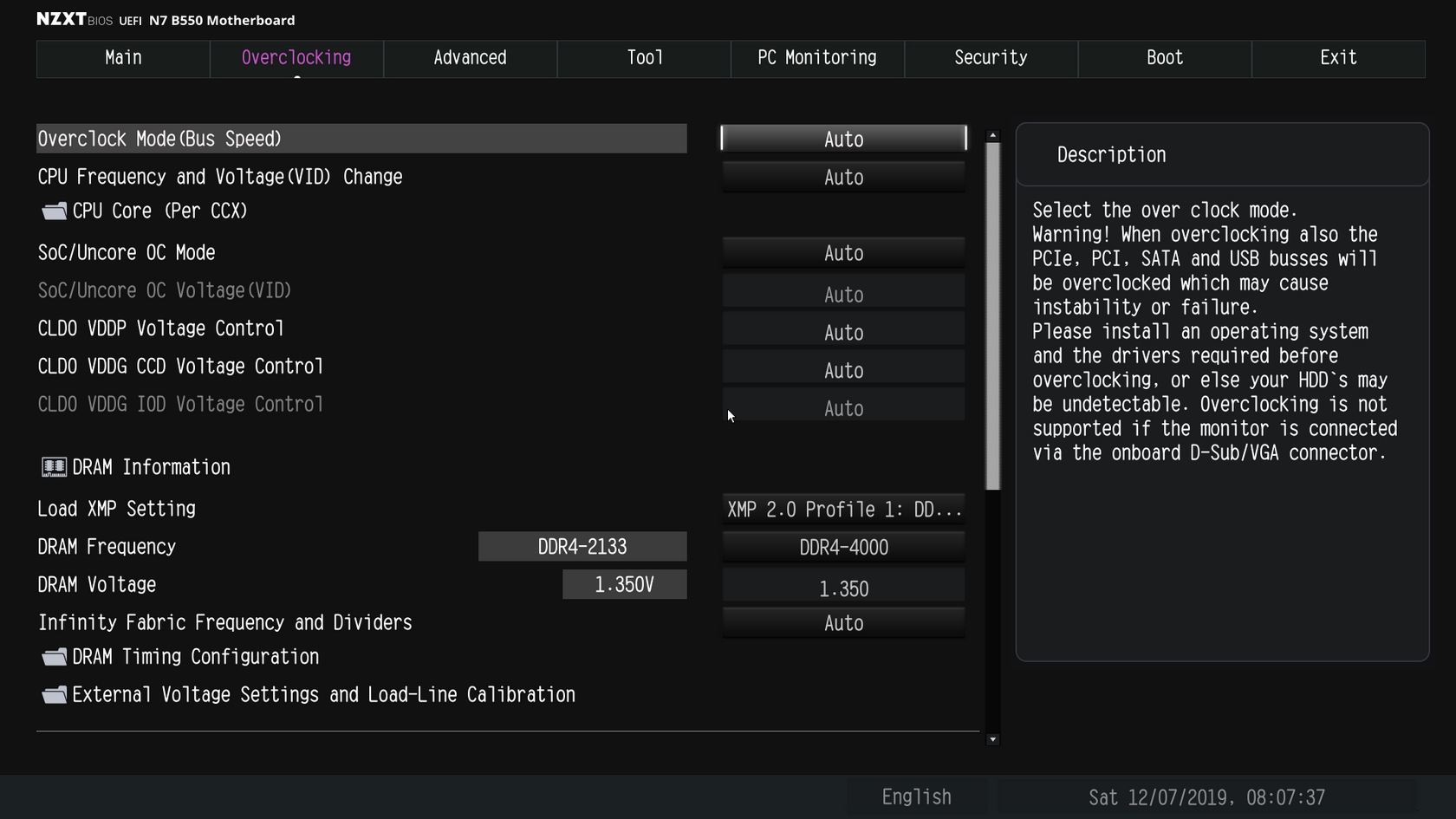
Task: Open Overclock Mode (Bus Speed) Auto dropdown
Action: pyautogui.click(x=843, y=139)
